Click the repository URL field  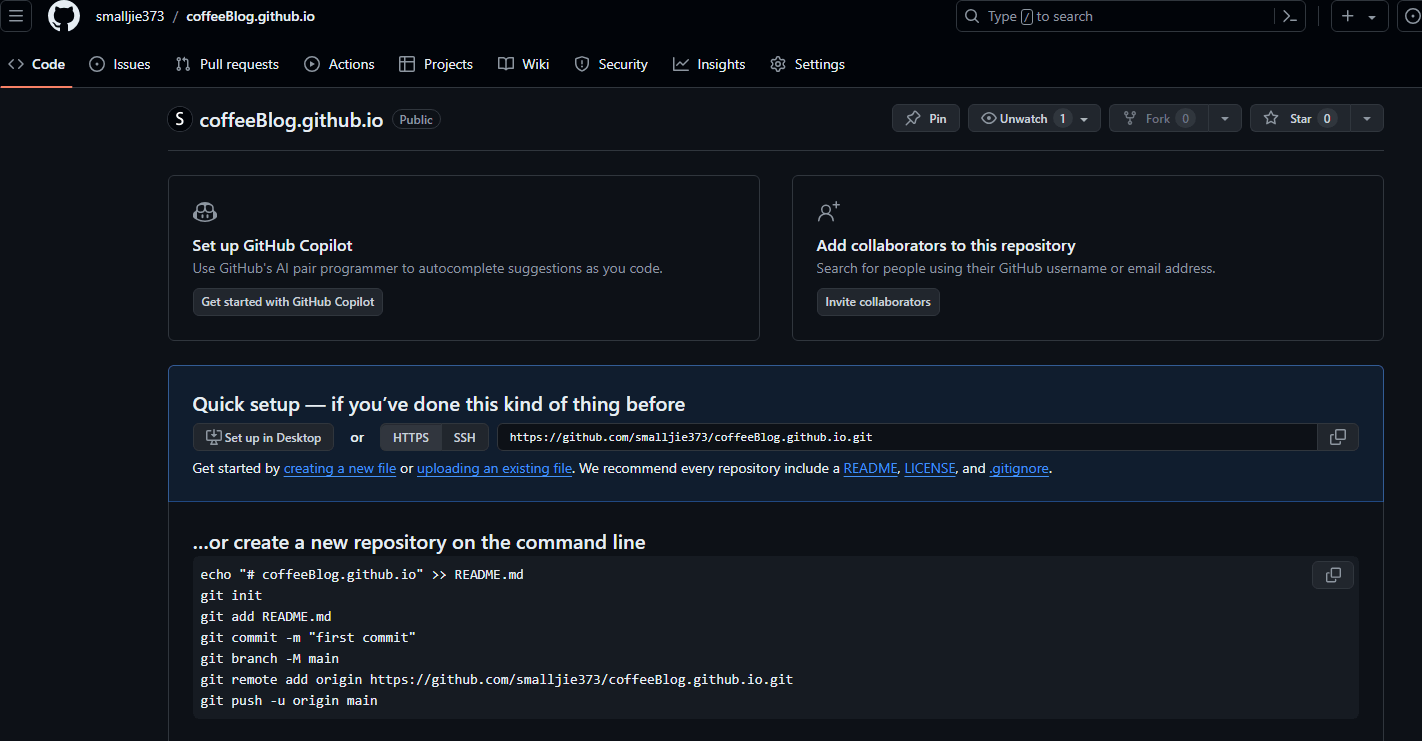tap(907, 437)
